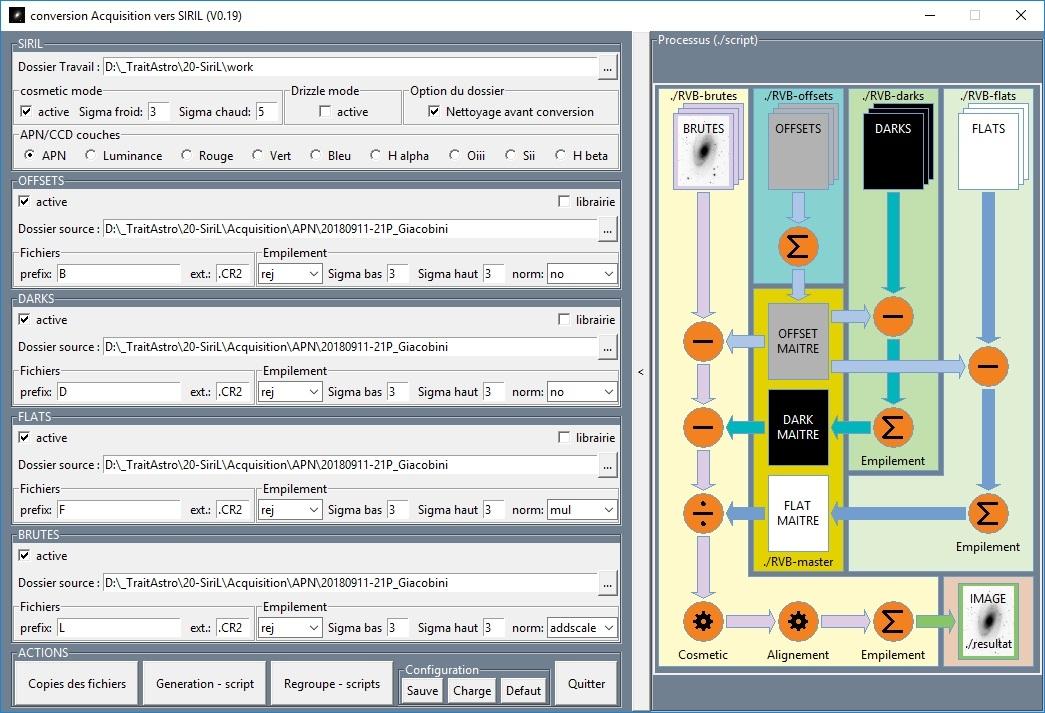Click the Cosmetic gear icon in the process diagram
The image size is (1045, 713).
pyautogui.click(x=703, y=621)
